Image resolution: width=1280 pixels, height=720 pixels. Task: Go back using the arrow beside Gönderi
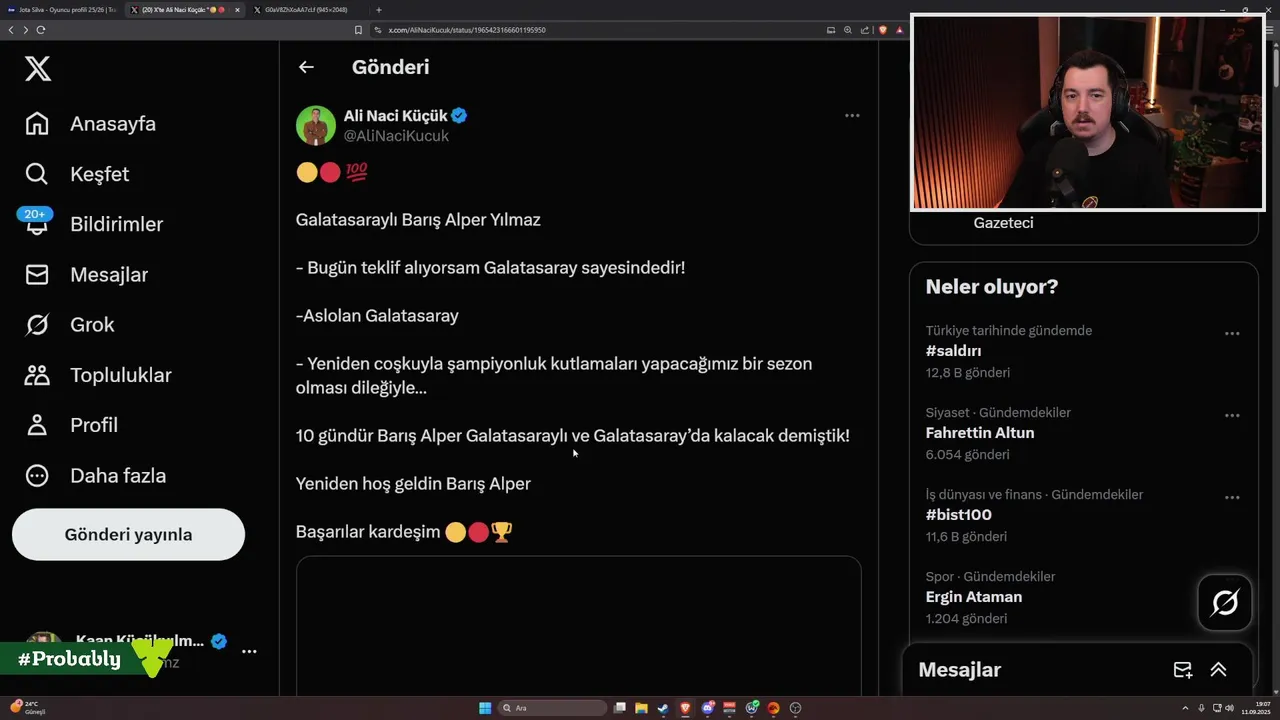306,67
